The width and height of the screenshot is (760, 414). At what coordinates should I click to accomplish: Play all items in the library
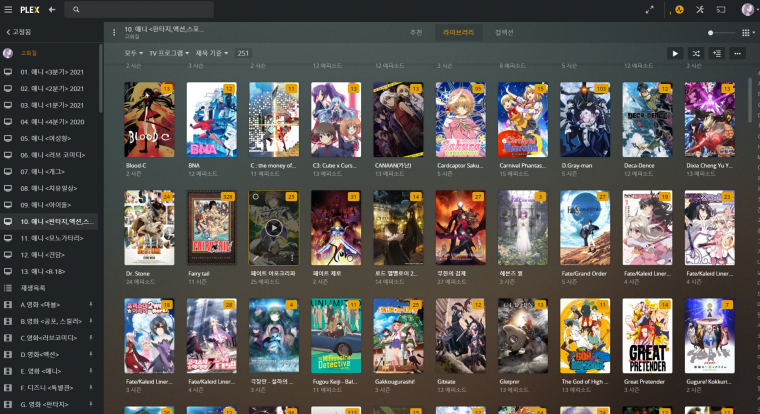pyautogui.click(x=675, y=53)
